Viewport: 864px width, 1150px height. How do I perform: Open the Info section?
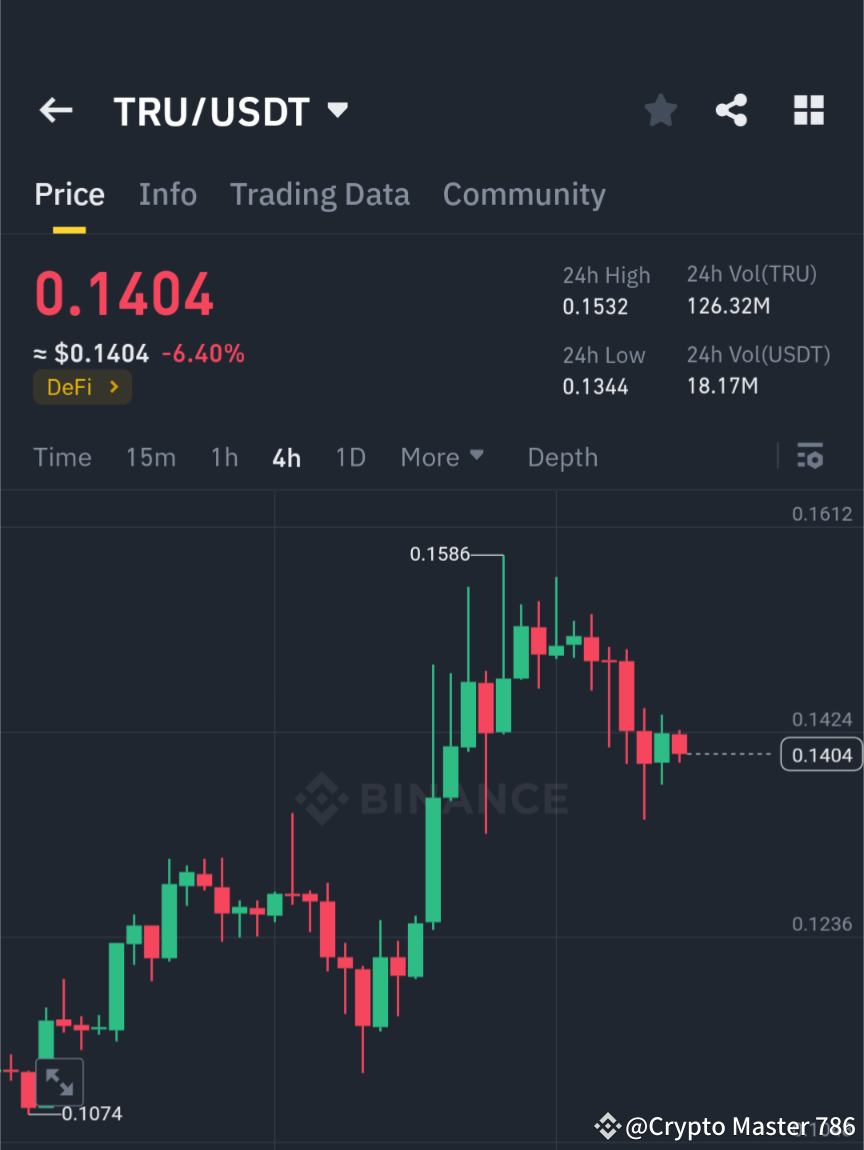tap(167, 194)
